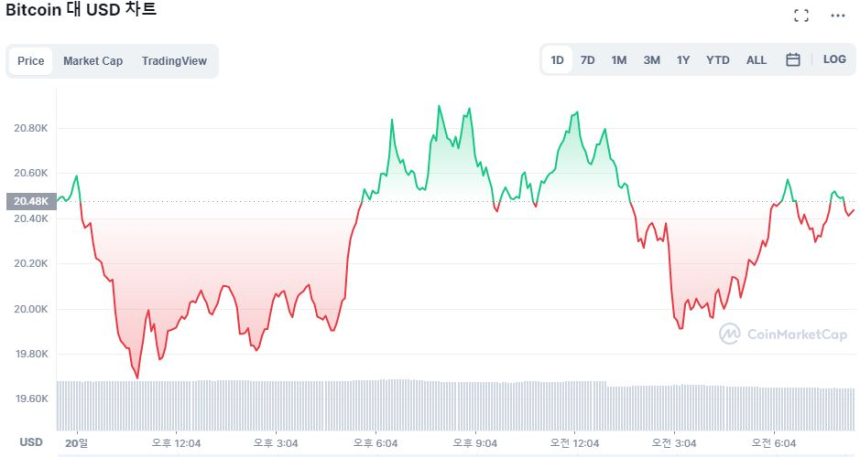Click the CoinMarketCap watermark logo
The height and width of the screenshot is (457, 860).
pyautogui.click(x=784, y=334)
